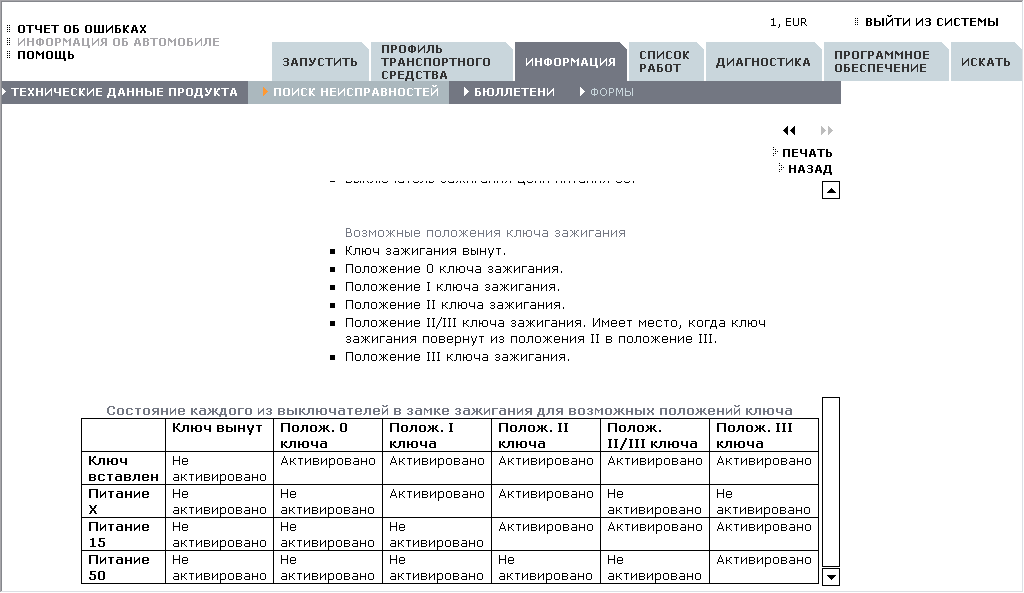Screen dimensions: 1024x593
Task: Click the 'Полож. 0 ключа' column header
Action: [x=327, y=436]
